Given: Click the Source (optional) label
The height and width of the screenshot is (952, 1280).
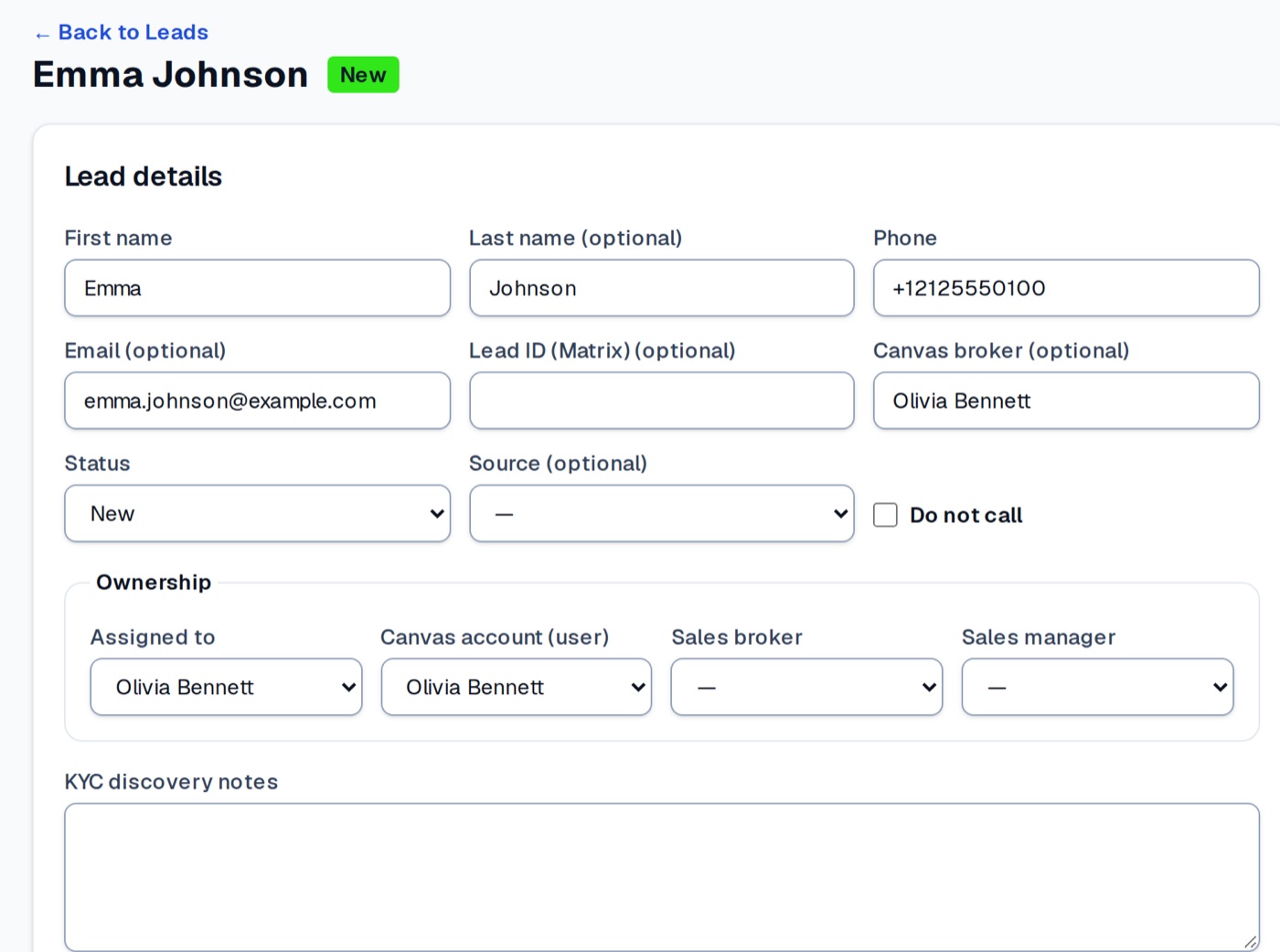Looking at the screenshot, I should 558,464.
